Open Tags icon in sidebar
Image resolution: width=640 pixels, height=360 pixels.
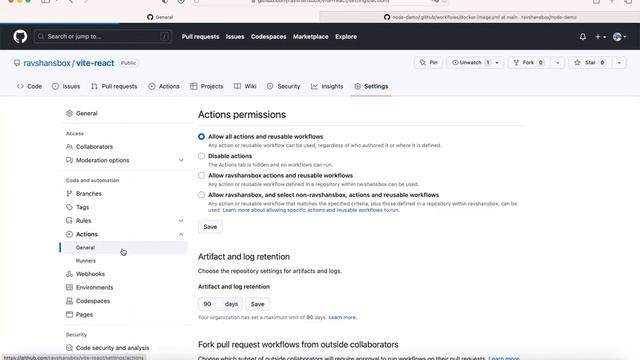[x=69, y=207]
